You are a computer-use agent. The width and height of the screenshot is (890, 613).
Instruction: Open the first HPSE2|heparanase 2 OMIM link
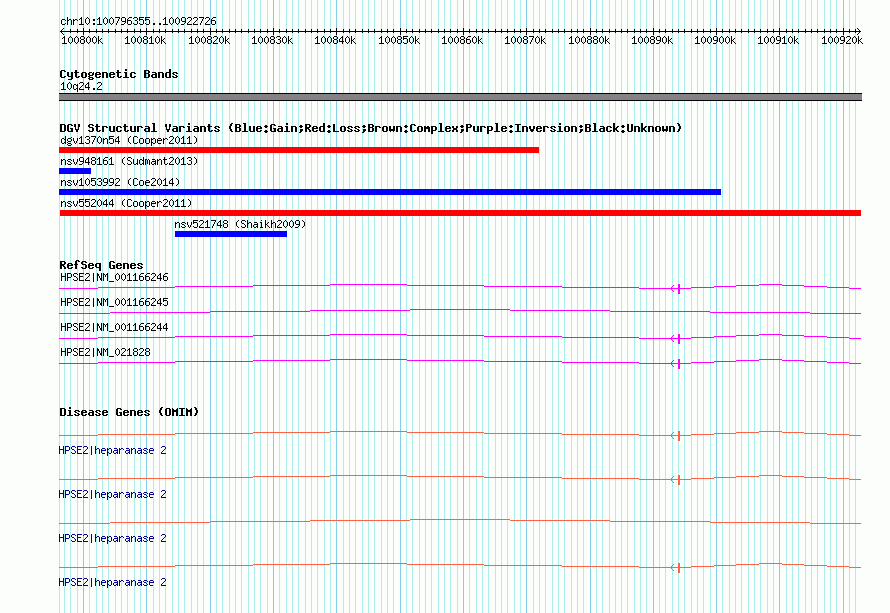click(112, 451)
